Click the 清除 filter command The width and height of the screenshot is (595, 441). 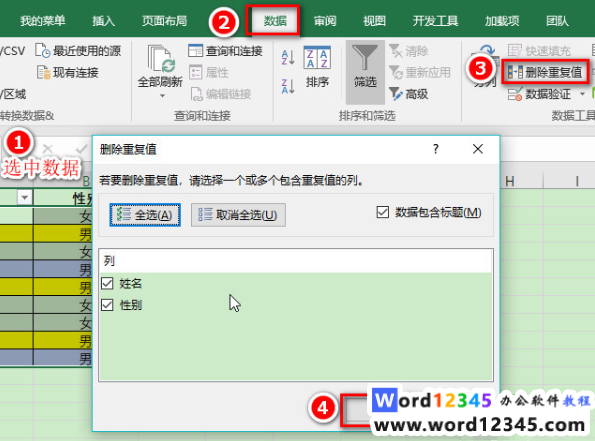click(409, 51)
